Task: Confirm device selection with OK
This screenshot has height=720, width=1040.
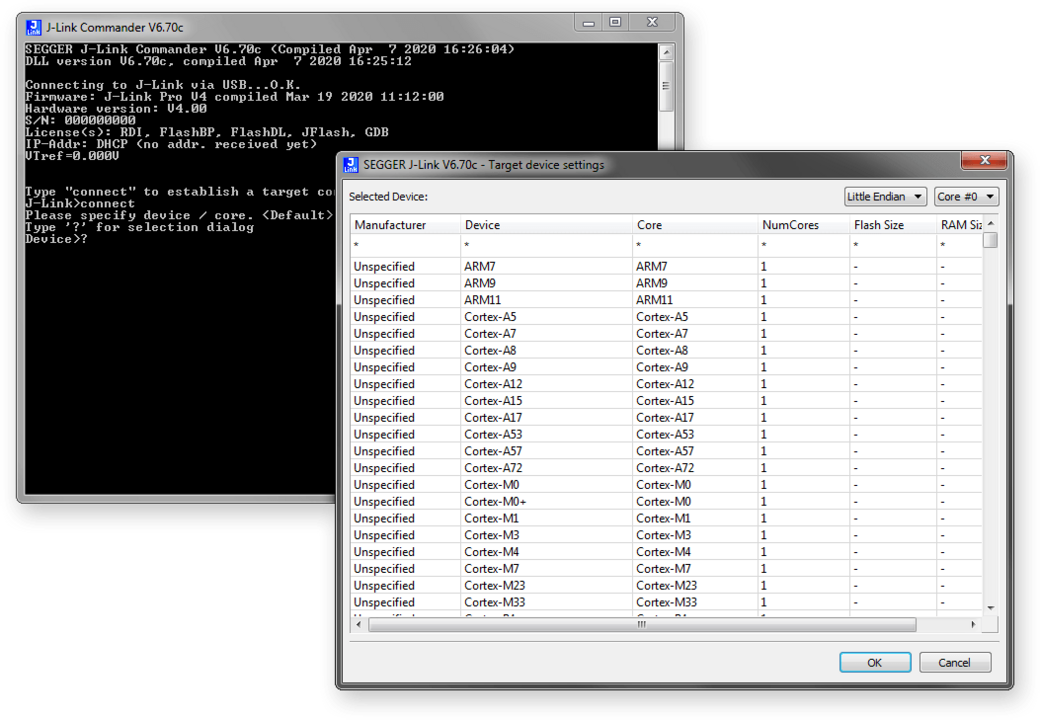Action: tap(875, 662)
